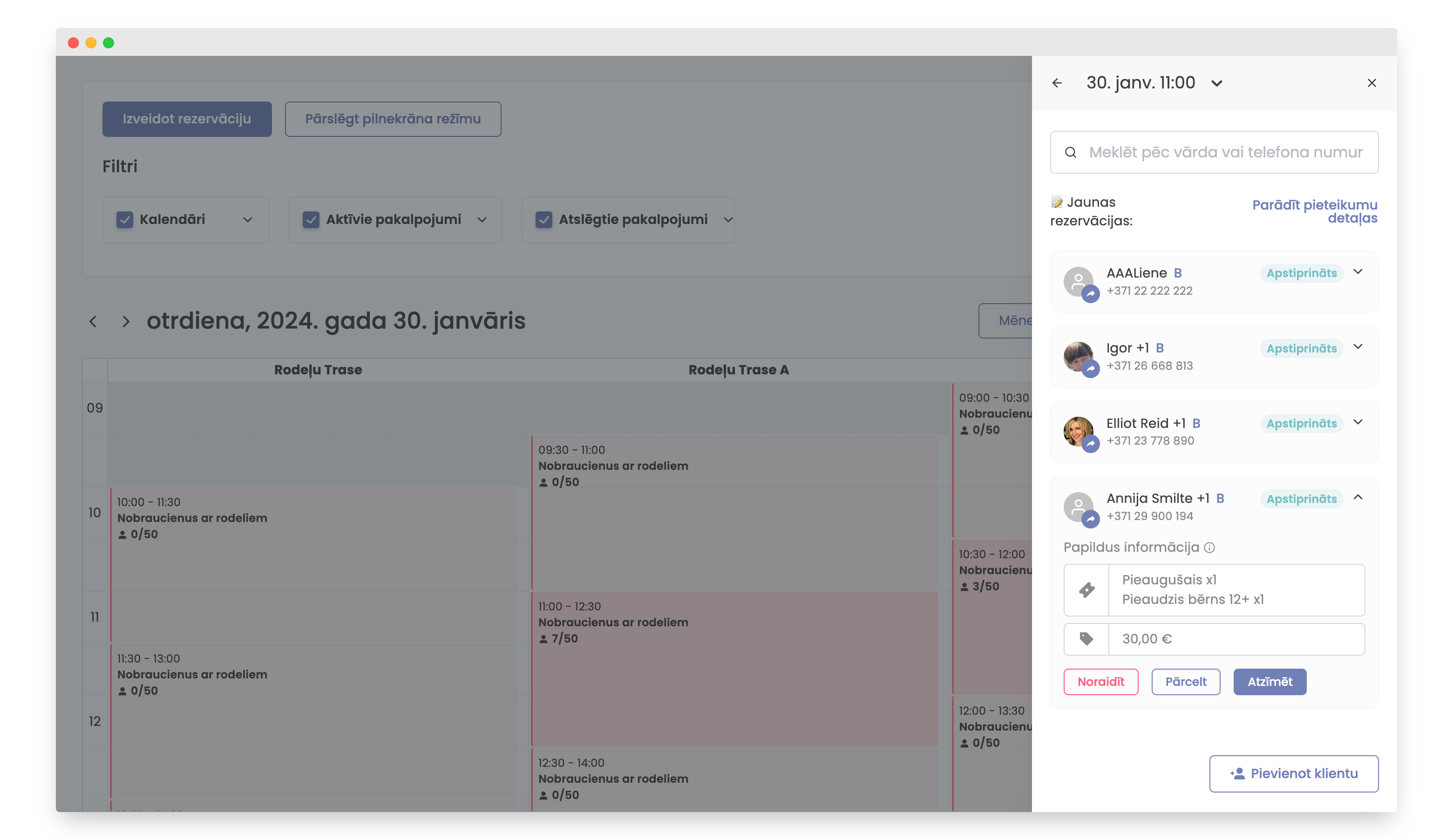Open the 30. janv. 11:00 time dropdown

click(x=1216, y=84)
